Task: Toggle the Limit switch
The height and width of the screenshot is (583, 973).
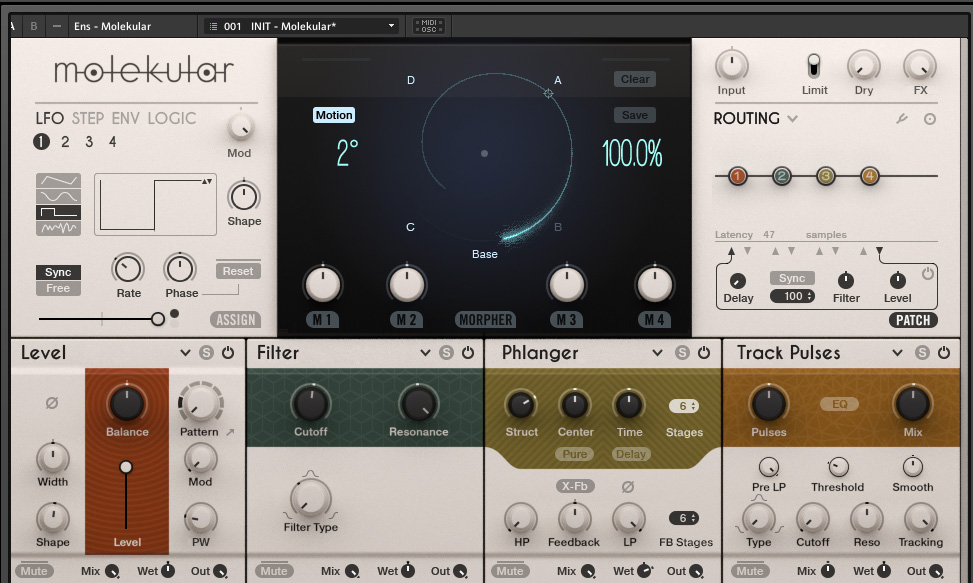Action: tap(814, 67)
